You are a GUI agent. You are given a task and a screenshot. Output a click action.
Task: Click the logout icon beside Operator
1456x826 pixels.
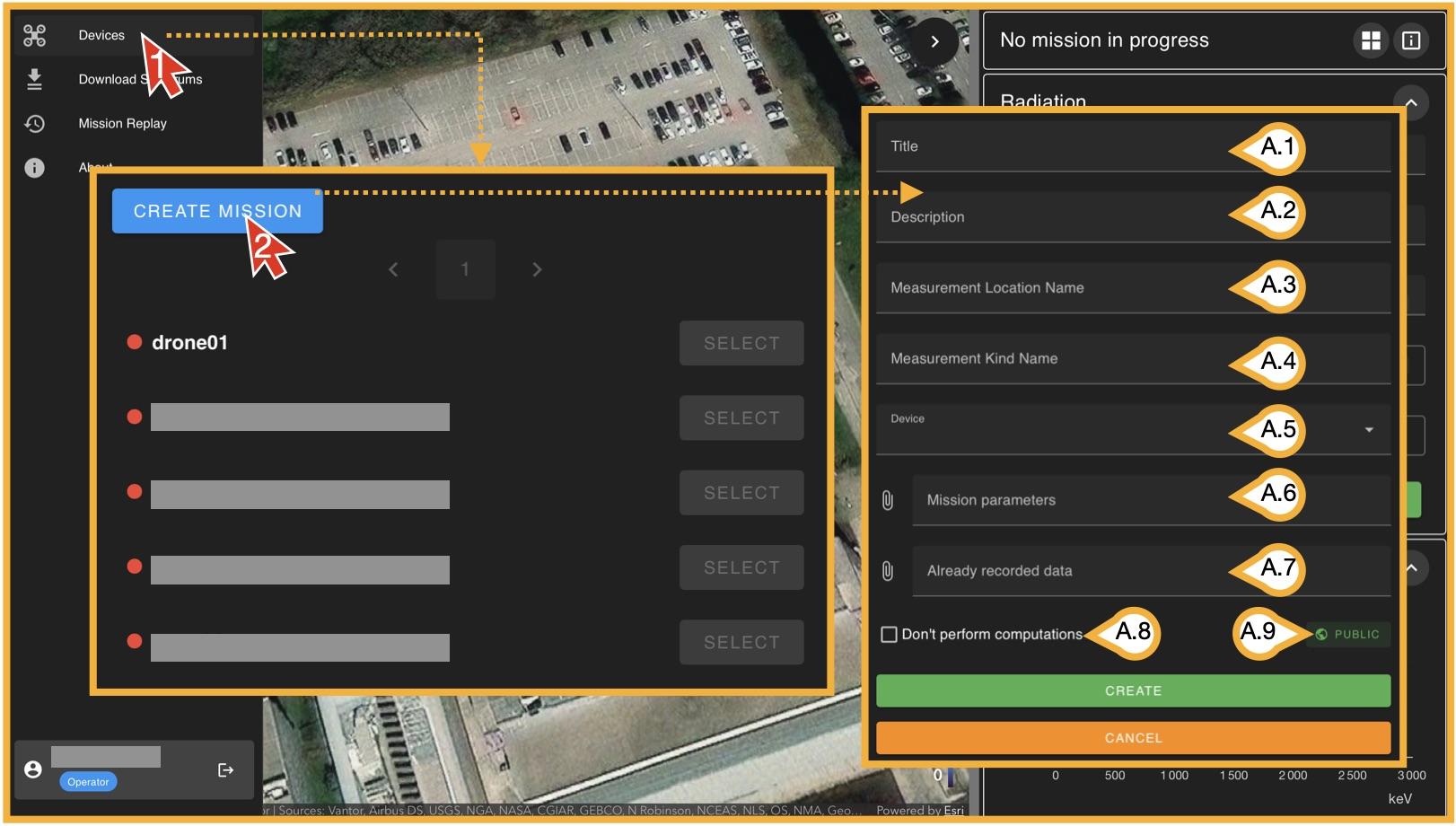tap(225, 770)
